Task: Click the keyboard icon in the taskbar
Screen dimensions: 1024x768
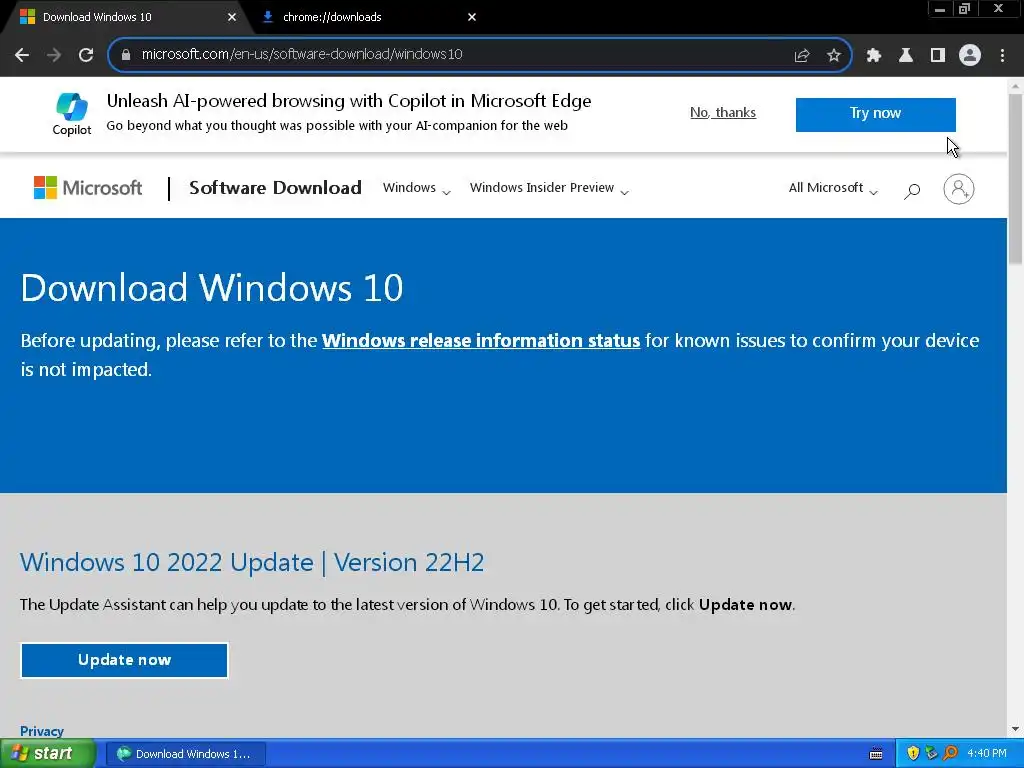Action: 876,754
